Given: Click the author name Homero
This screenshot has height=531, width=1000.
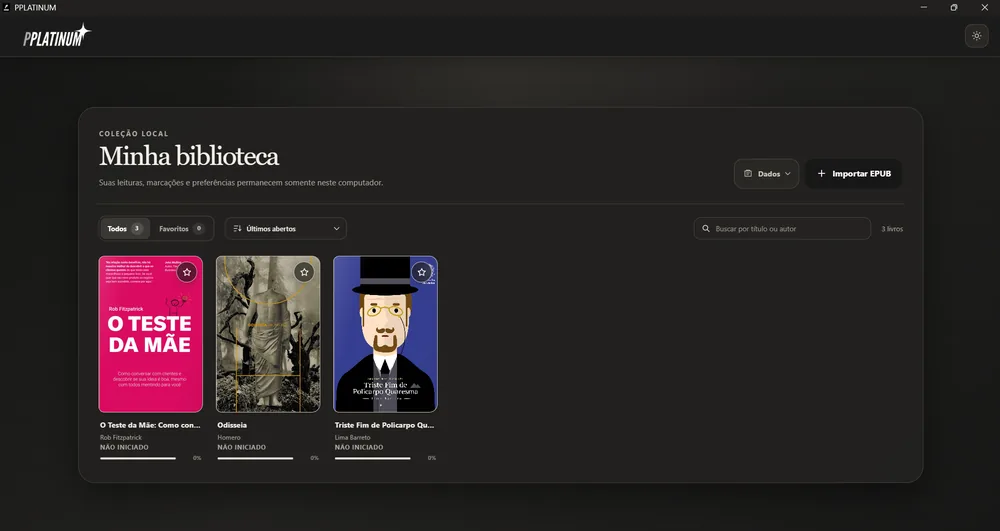Looking at the screenshot, I should pyautogui.click(x=229, y=437).
